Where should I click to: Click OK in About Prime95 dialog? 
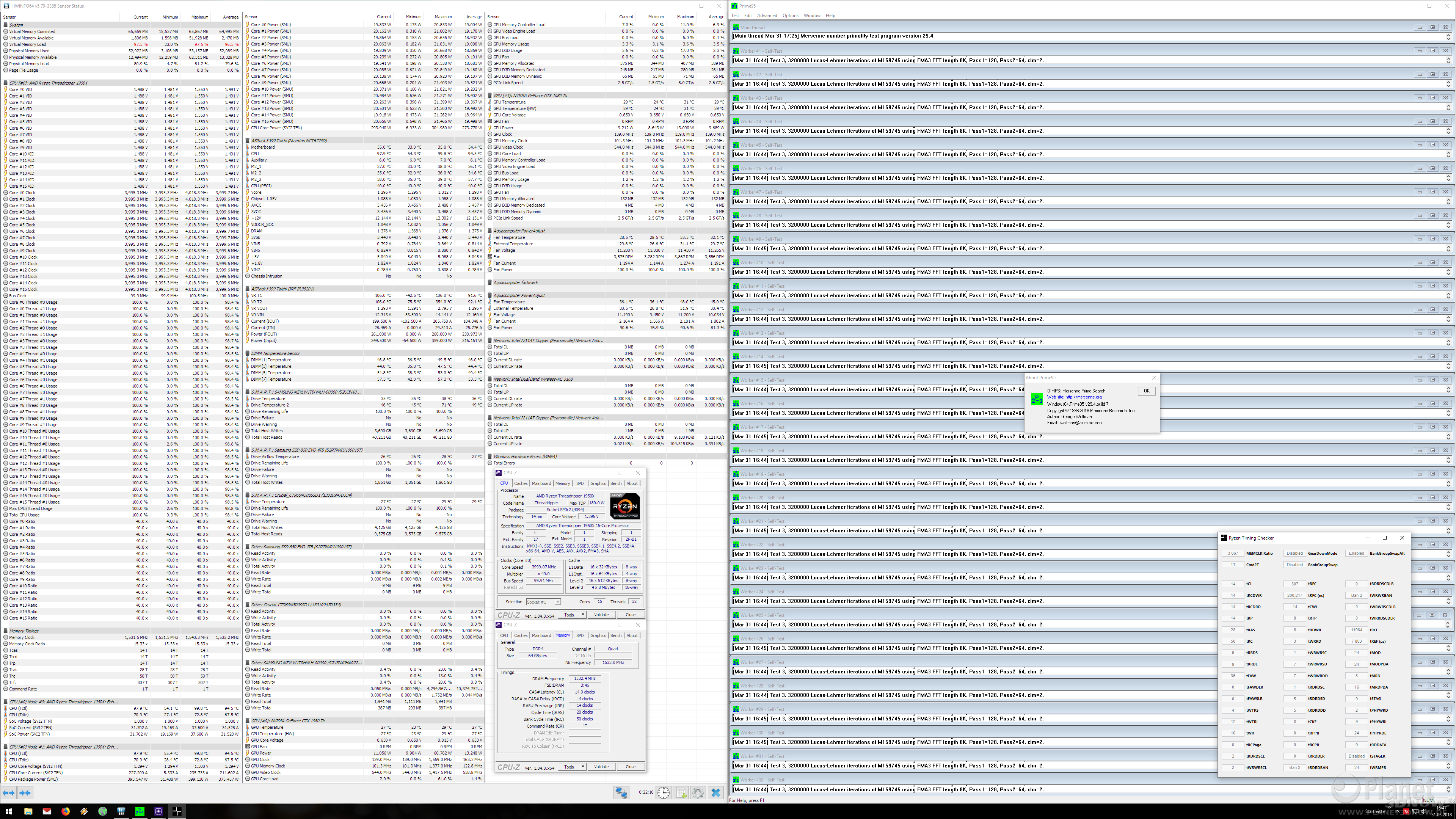click(1146, 391)
